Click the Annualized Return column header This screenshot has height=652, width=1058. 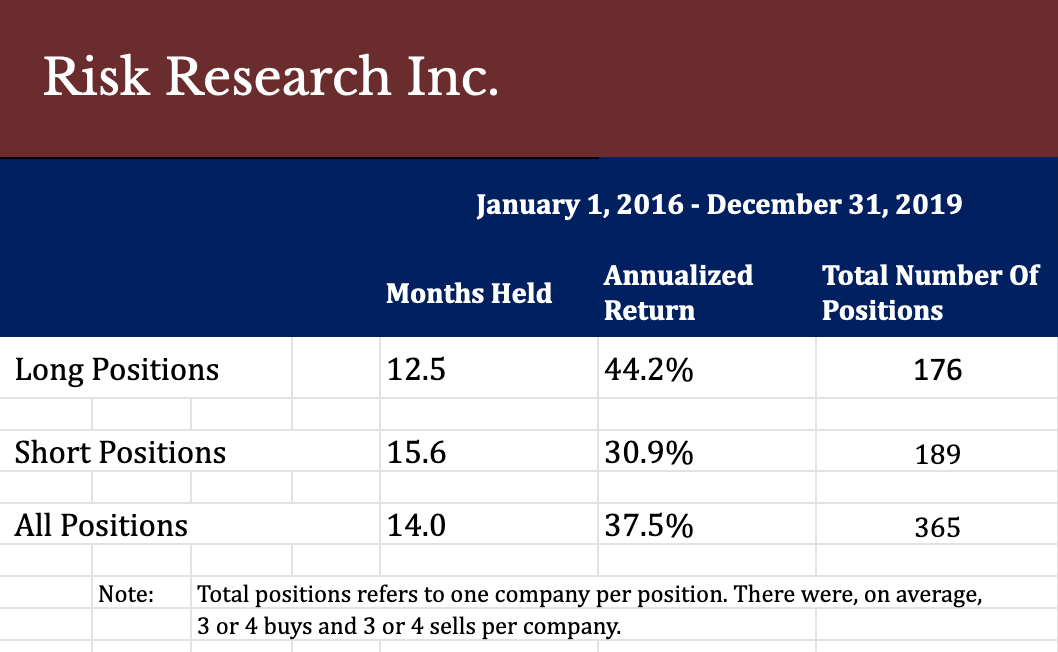tap(678, 293)
